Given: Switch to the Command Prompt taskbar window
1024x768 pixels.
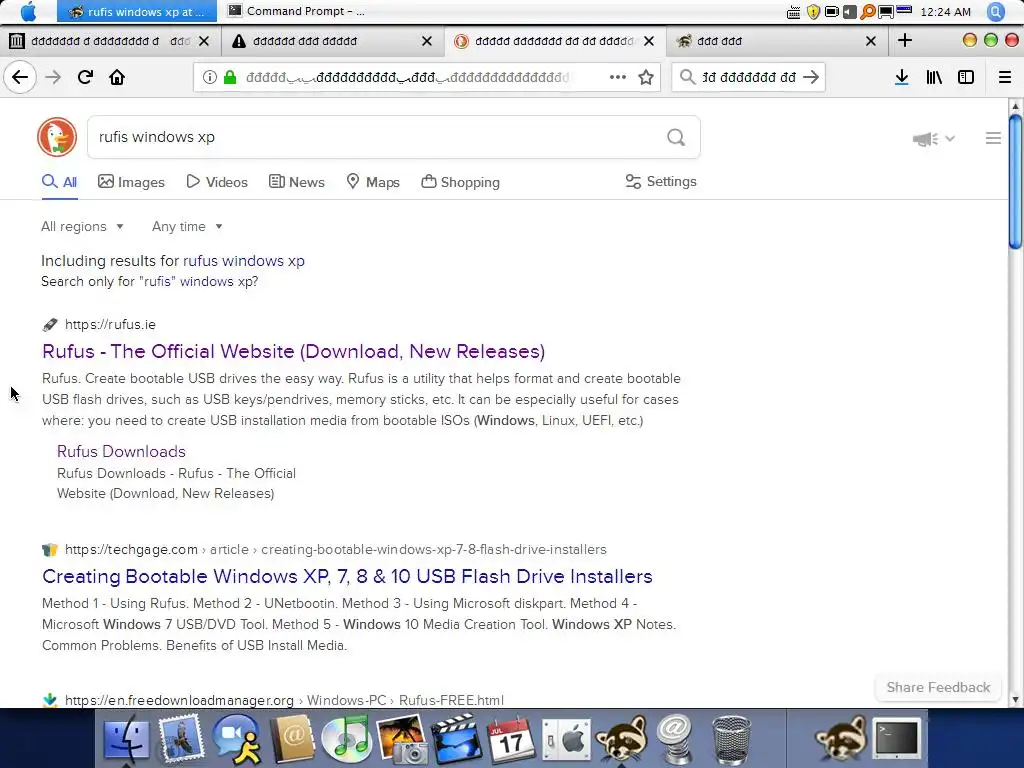Looking at the screenshot, I should [297, 11].
